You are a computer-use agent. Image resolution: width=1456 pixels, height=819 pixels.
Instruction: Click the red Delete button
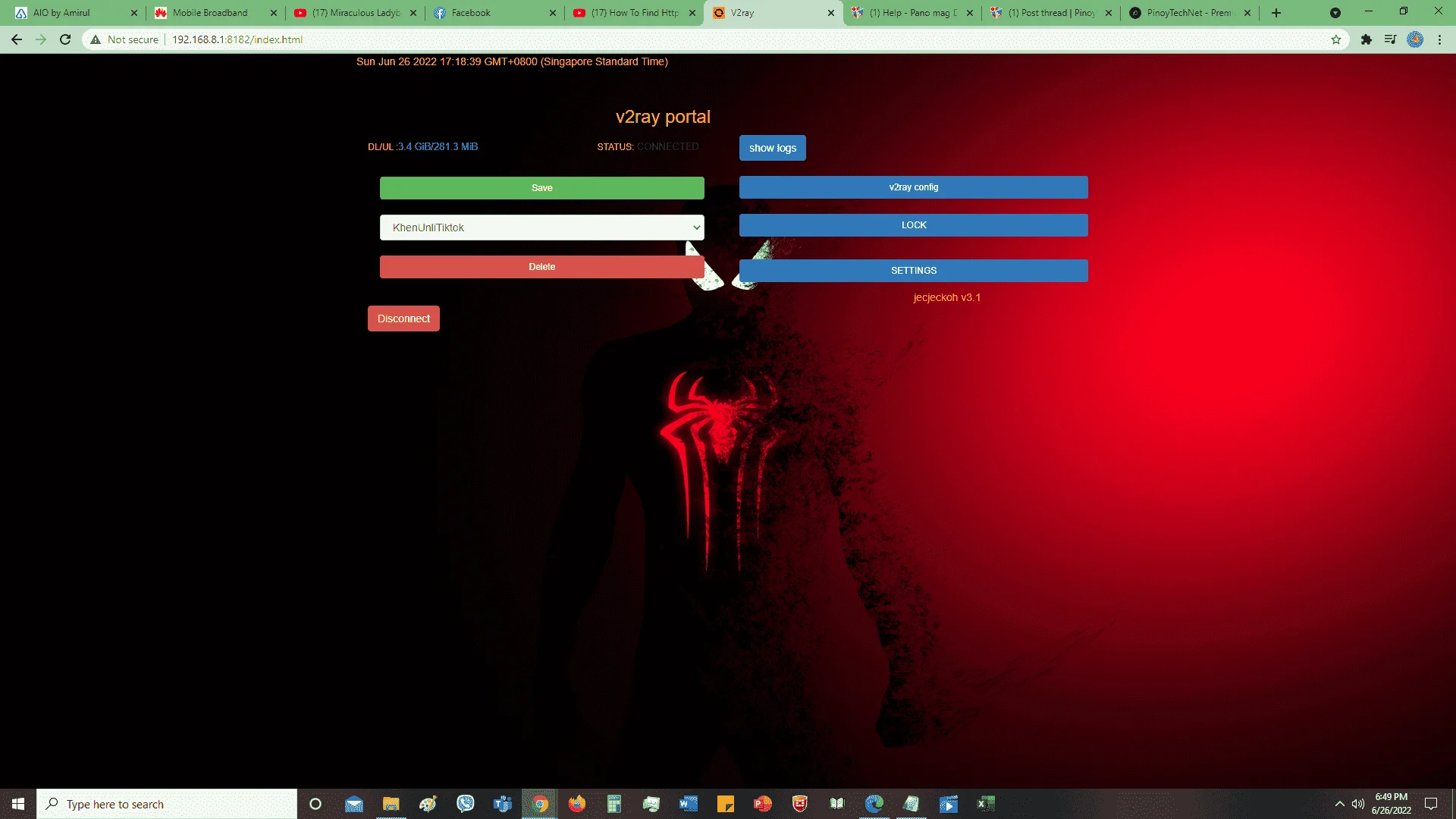pyautogui.click(x=541, y=267)
